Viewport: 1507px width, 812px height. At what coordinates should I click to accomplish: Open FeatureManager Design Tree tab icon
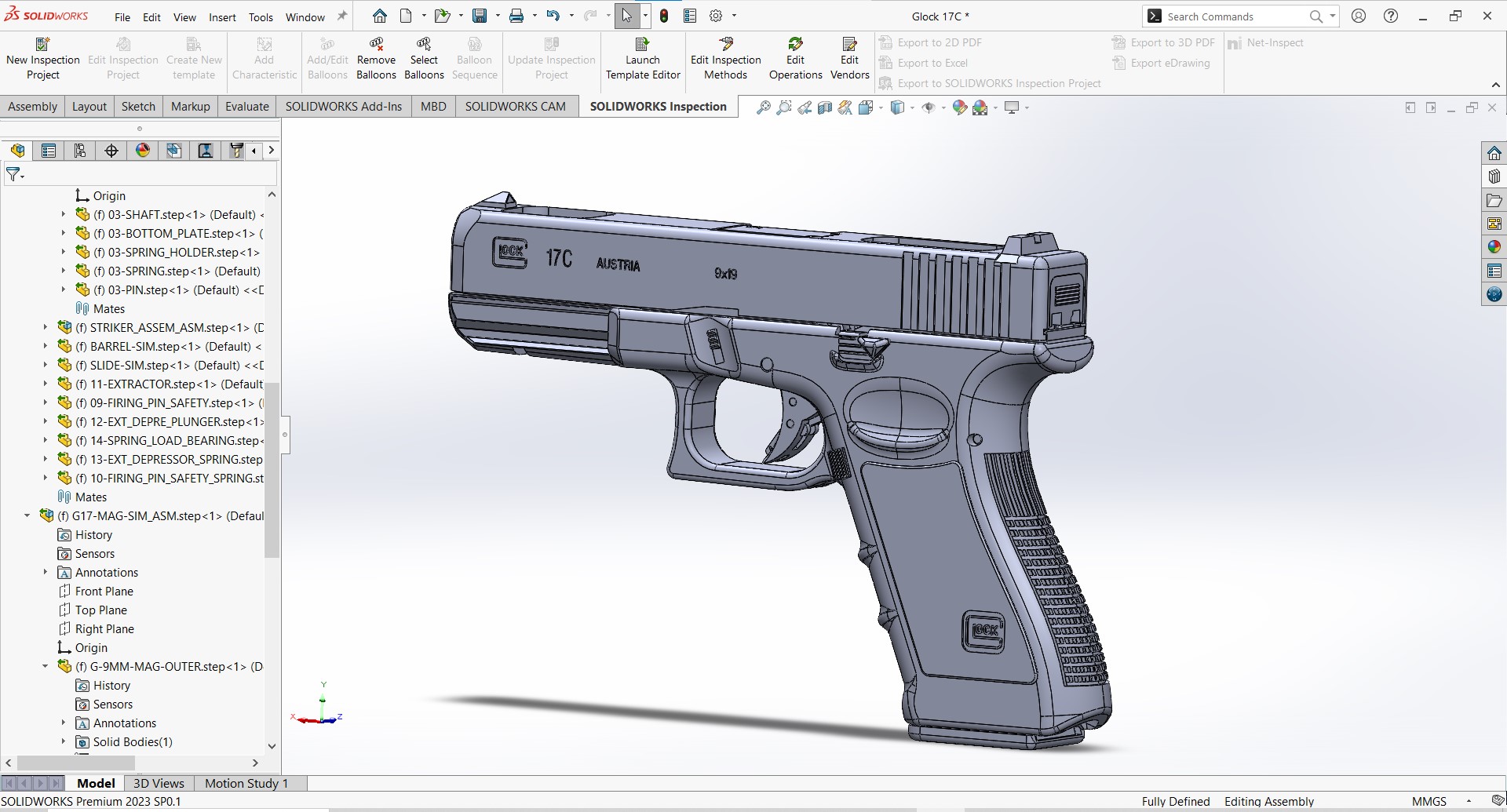(x=17, y=151)
